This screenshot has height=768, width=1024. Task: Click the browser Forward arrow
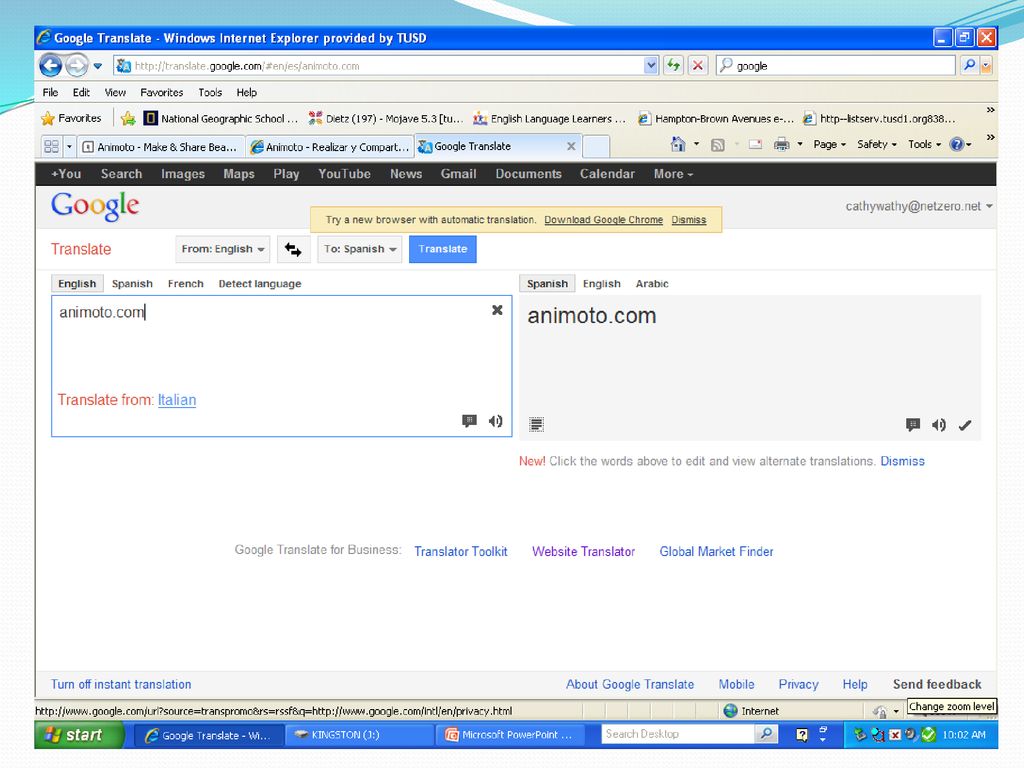(77, 65)
